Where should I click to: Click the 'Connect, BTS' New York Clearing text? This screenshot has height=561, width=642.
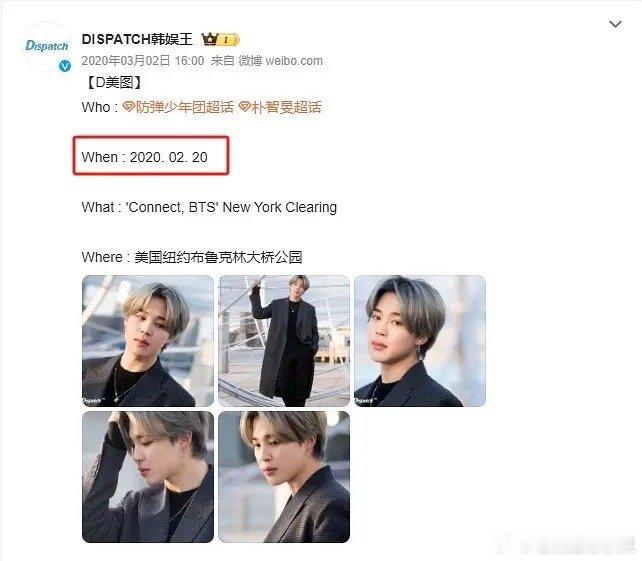click(x=231, y=207)
